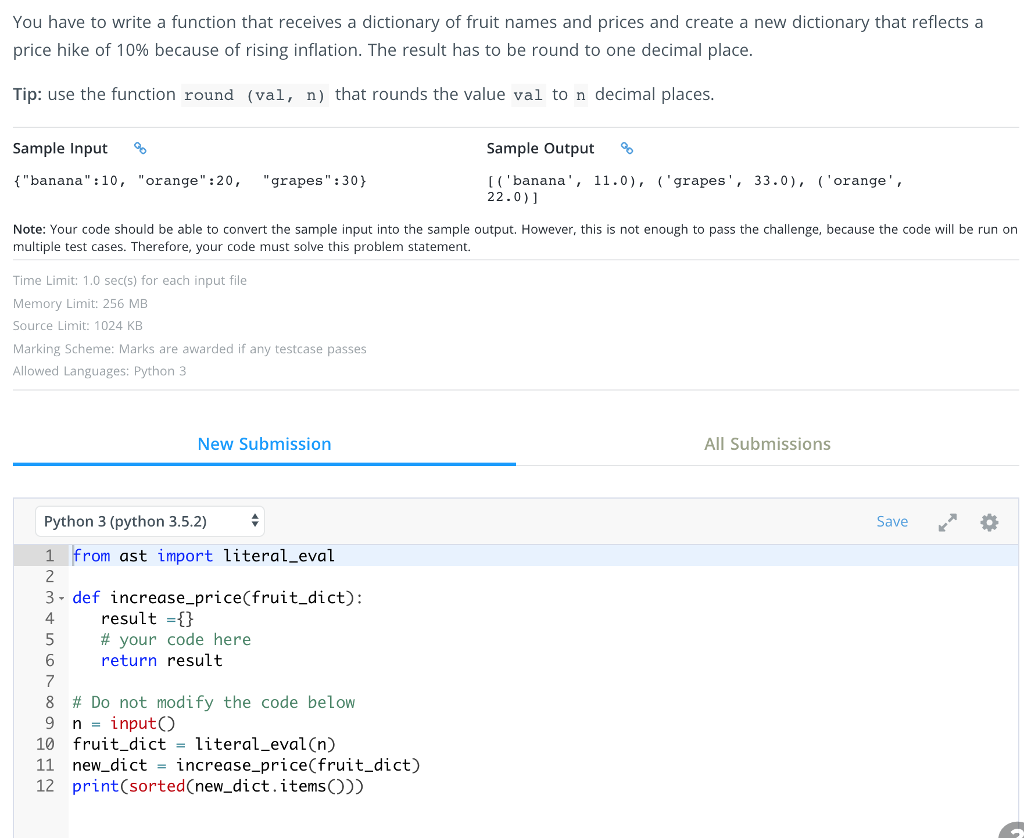Click the return result statement on line 6
This screenshot has height=838, width=1024.
pos(158,660)
